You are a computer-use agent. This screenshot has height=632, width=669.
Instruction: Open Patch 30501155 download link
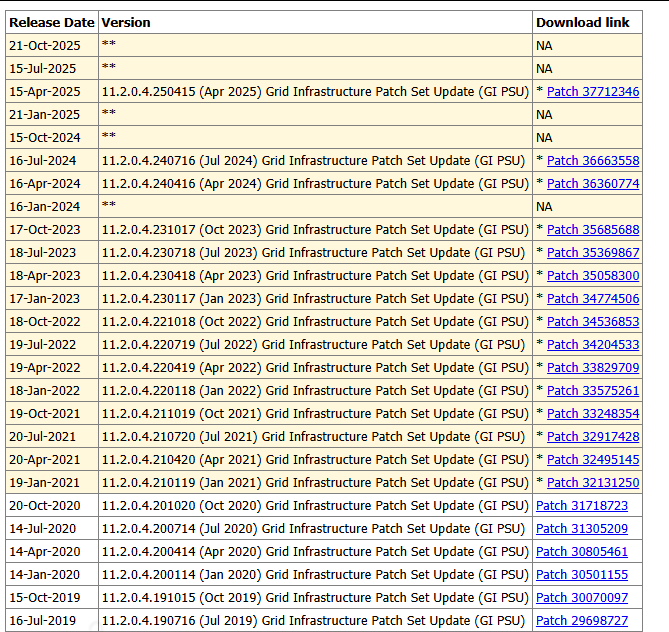tap(582, 576)
